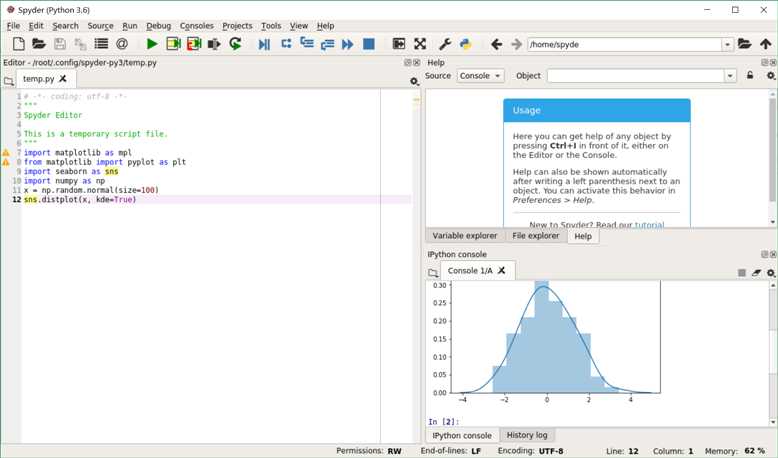
Task: Close the Console 1/A tab
Action: [x=502, y=270]
